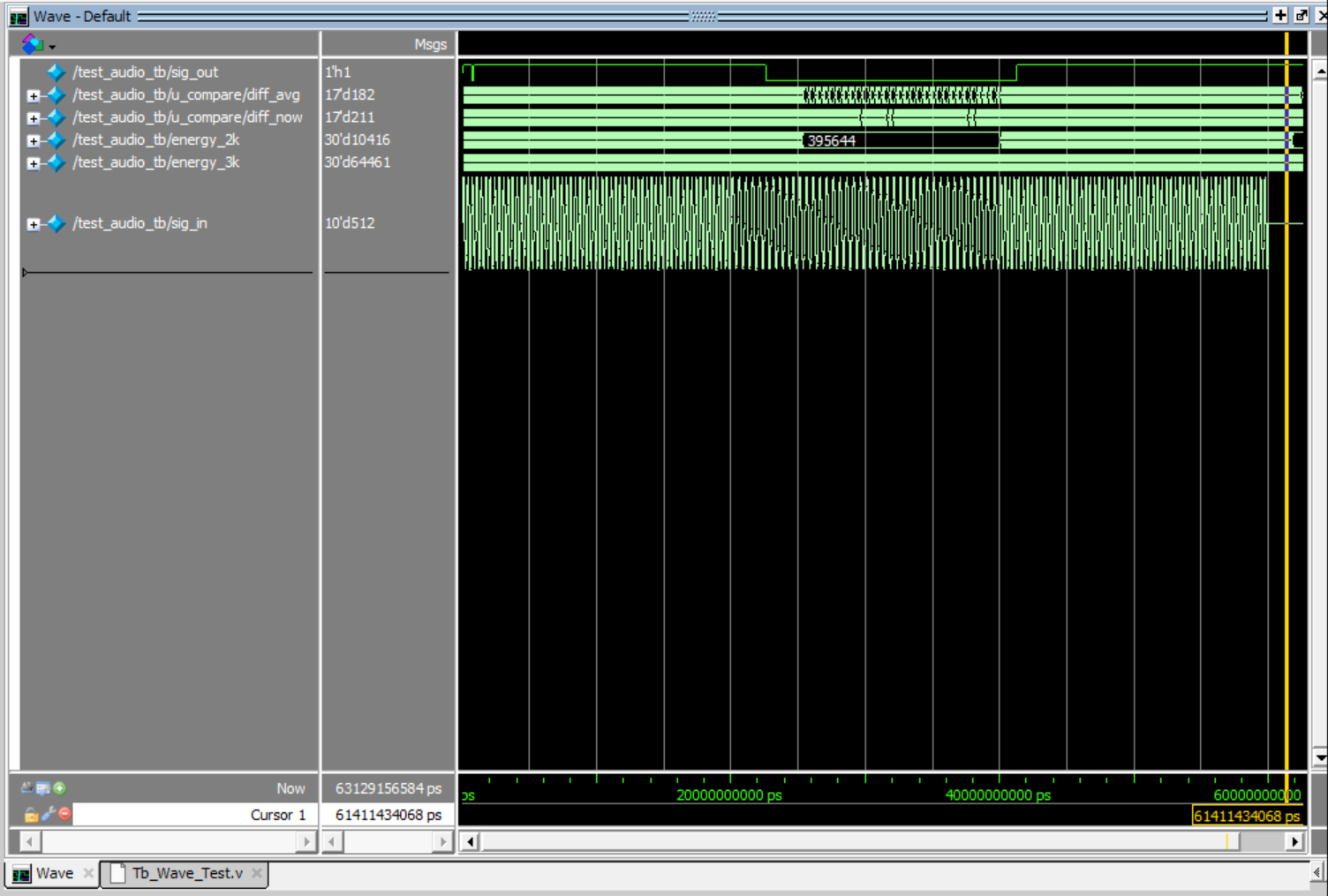This screenshot has width=1328, height=896.
Task: Click the edit grid and timeline icon
Action: coord(42,788)
